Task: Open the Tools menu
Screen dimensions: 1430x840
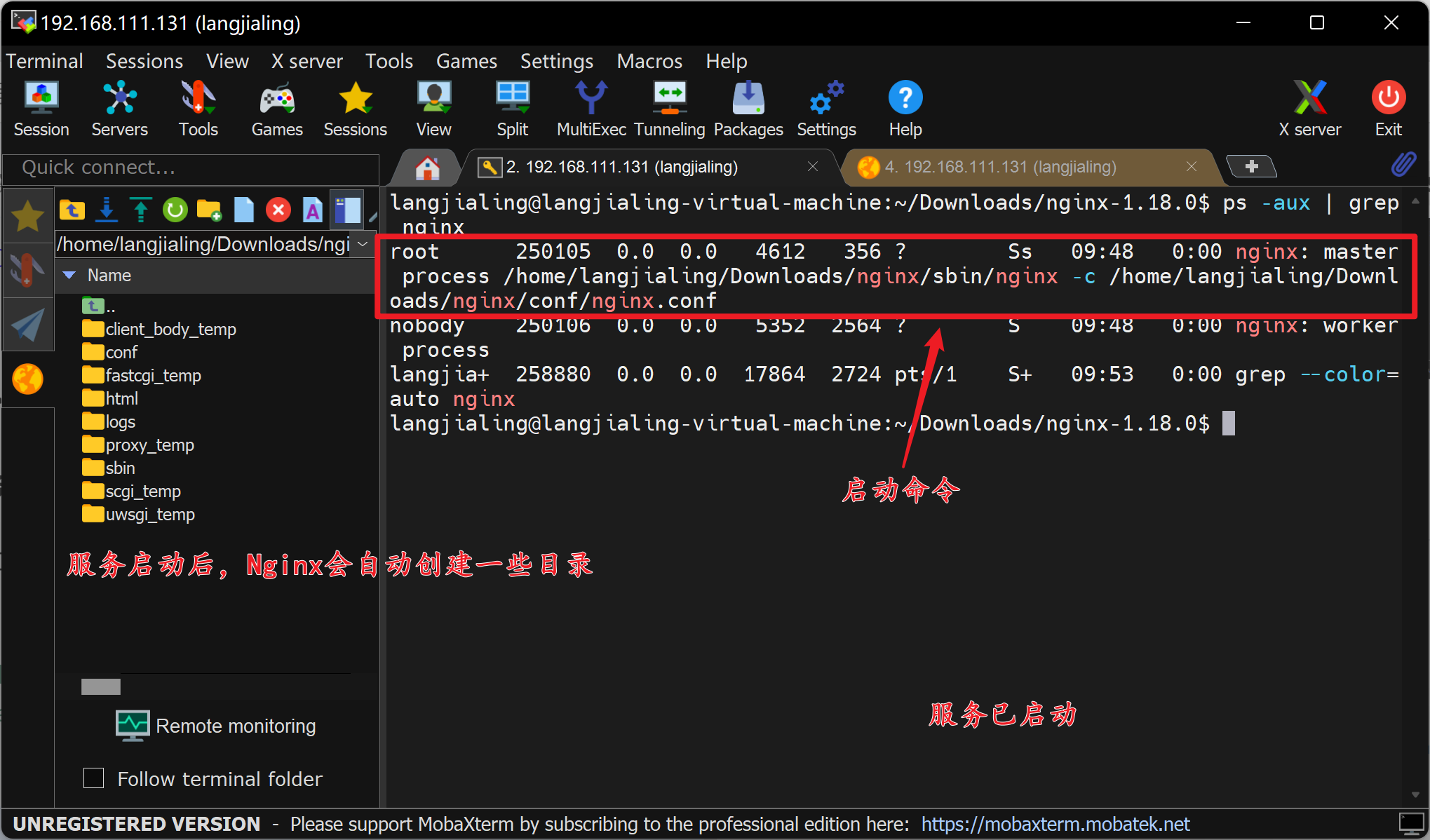Action: 389,61
